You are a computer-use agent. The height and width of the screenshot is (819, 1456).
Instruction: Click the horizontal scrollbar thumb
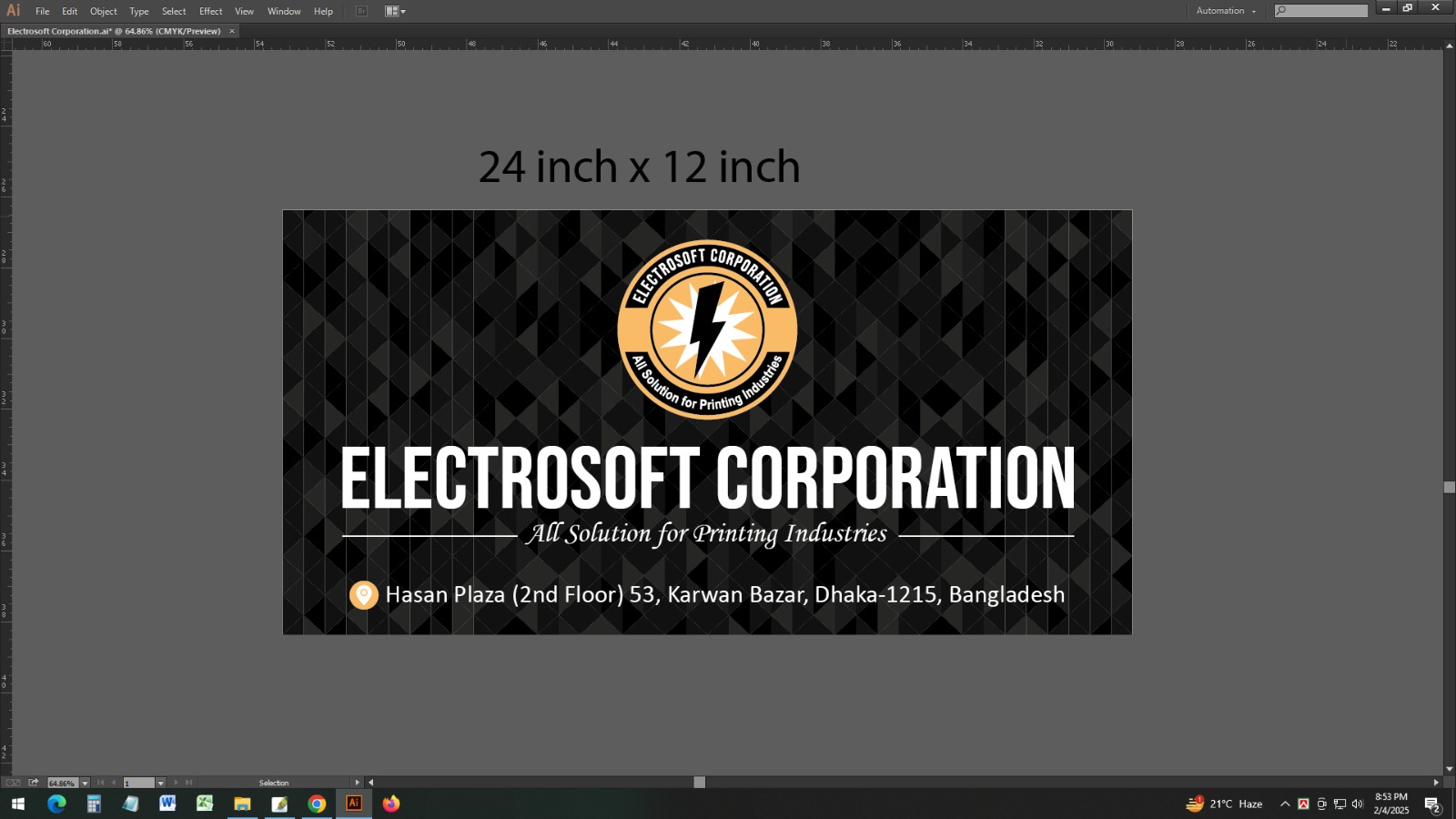[x=699, y=783]
